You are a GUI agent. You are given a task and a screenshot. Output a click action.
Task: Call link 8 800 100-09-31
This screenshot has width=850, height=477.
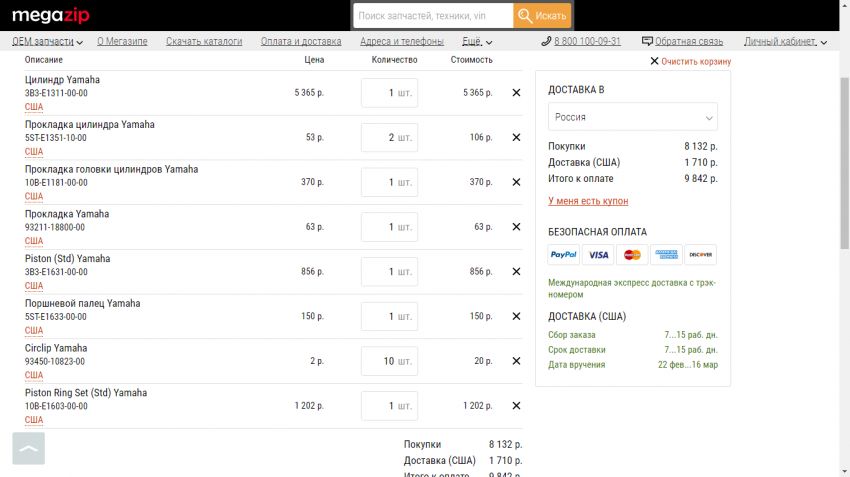click(587, 41)
